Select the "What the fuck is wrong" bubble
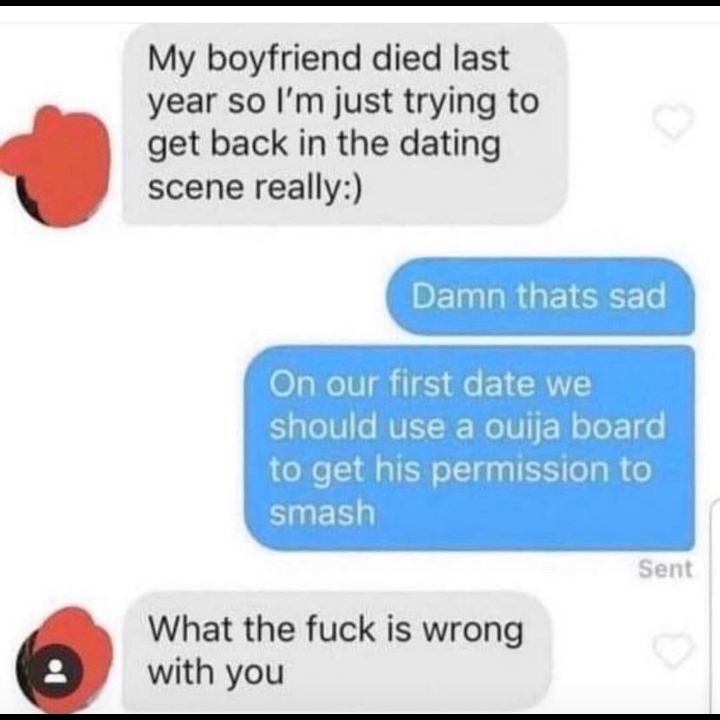This screenshot has width=720, height=720. click(x=337, y=651)
